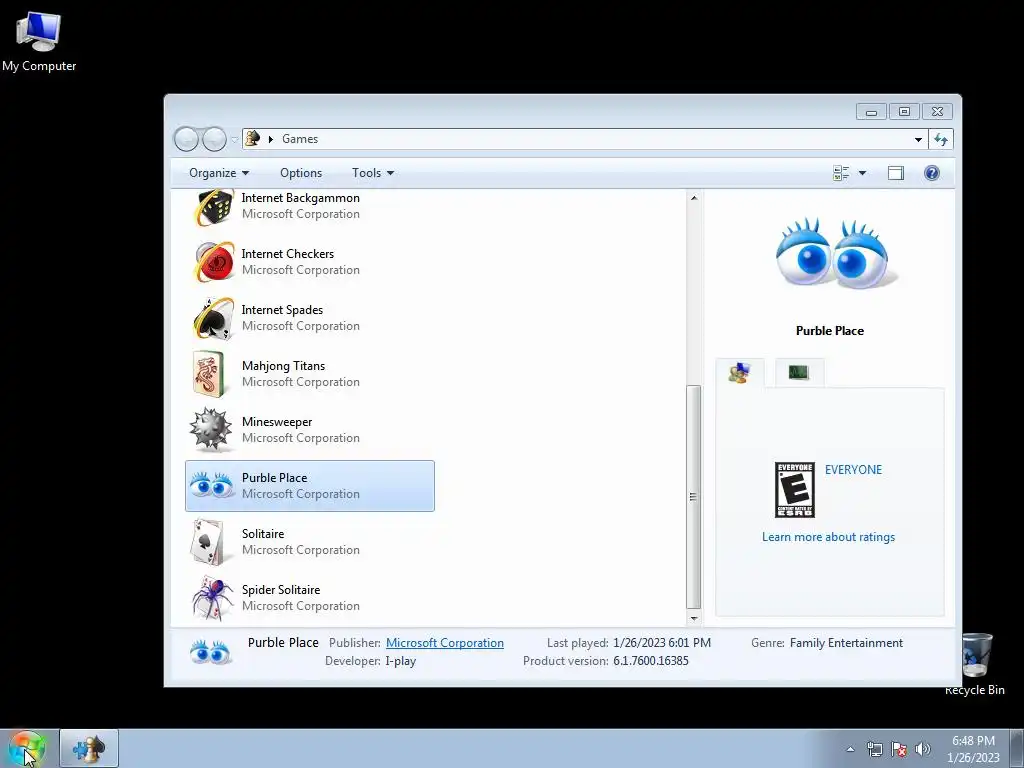The height and width of the screenshot is (768, 1024).
Task: Click the change view icon
Action: [841, 173]
